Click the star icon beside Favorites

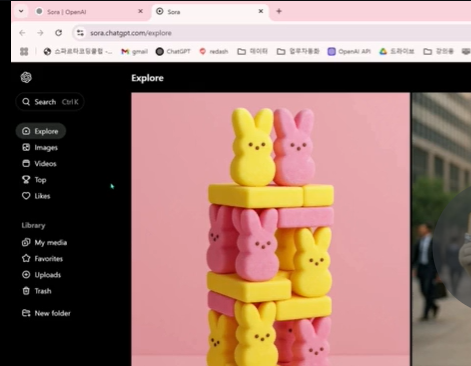[x=26, y=258]
